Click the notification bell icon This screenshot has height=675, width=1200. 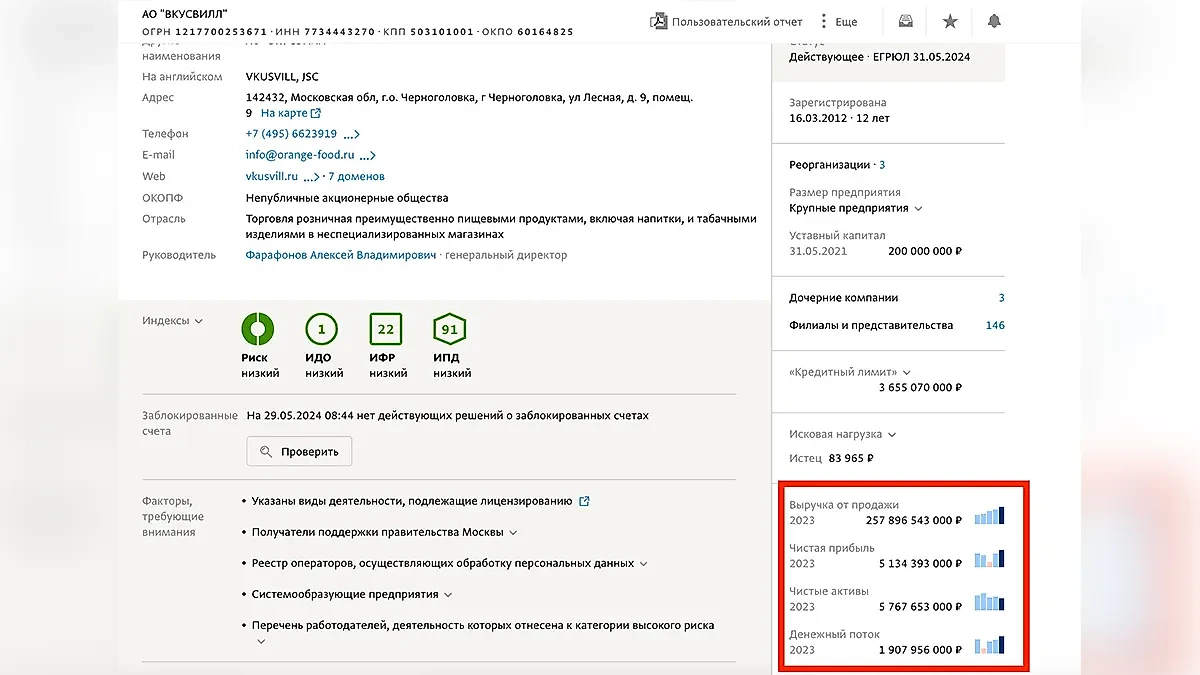click(994, 21)
